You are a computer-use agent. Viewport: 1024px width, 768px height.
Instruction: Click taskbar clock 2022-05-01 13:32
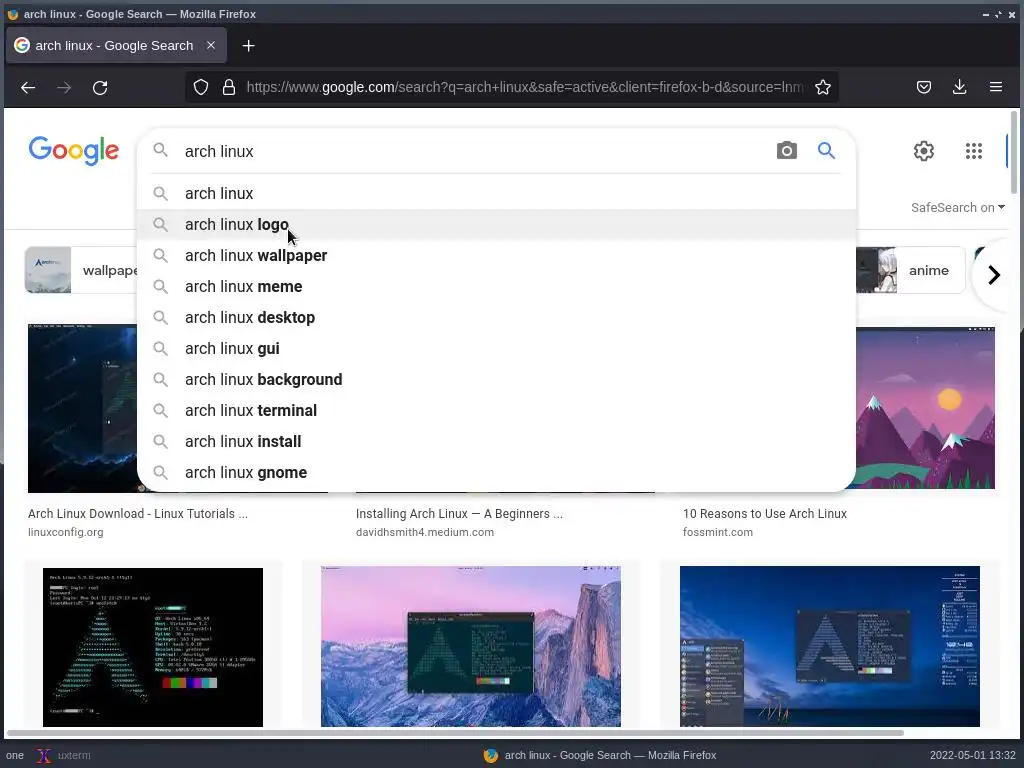tap(972, 756)
